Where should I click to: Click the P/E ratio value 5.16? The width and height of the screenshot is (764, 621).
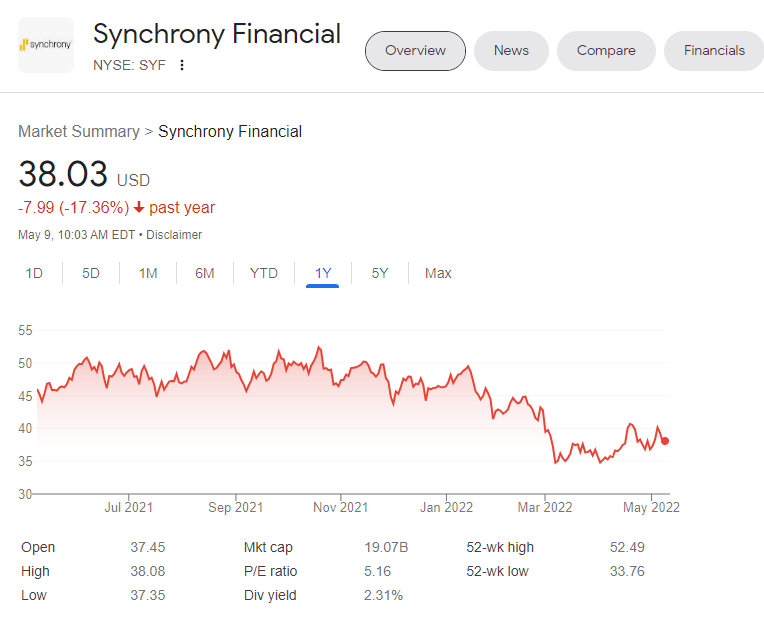[x=378, y=571]
